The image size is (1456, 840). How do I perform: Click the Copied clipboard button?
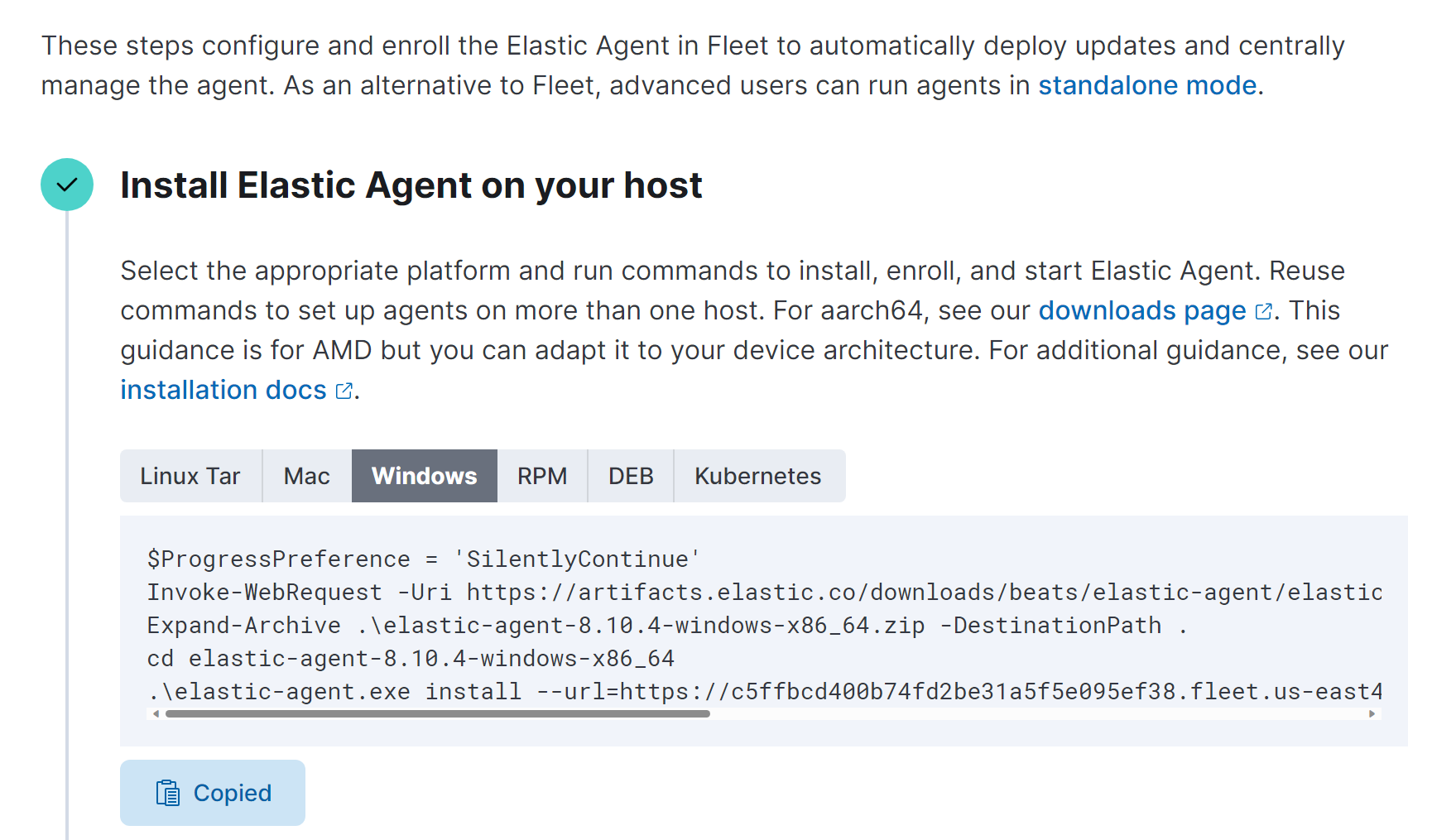pos(213,793)
